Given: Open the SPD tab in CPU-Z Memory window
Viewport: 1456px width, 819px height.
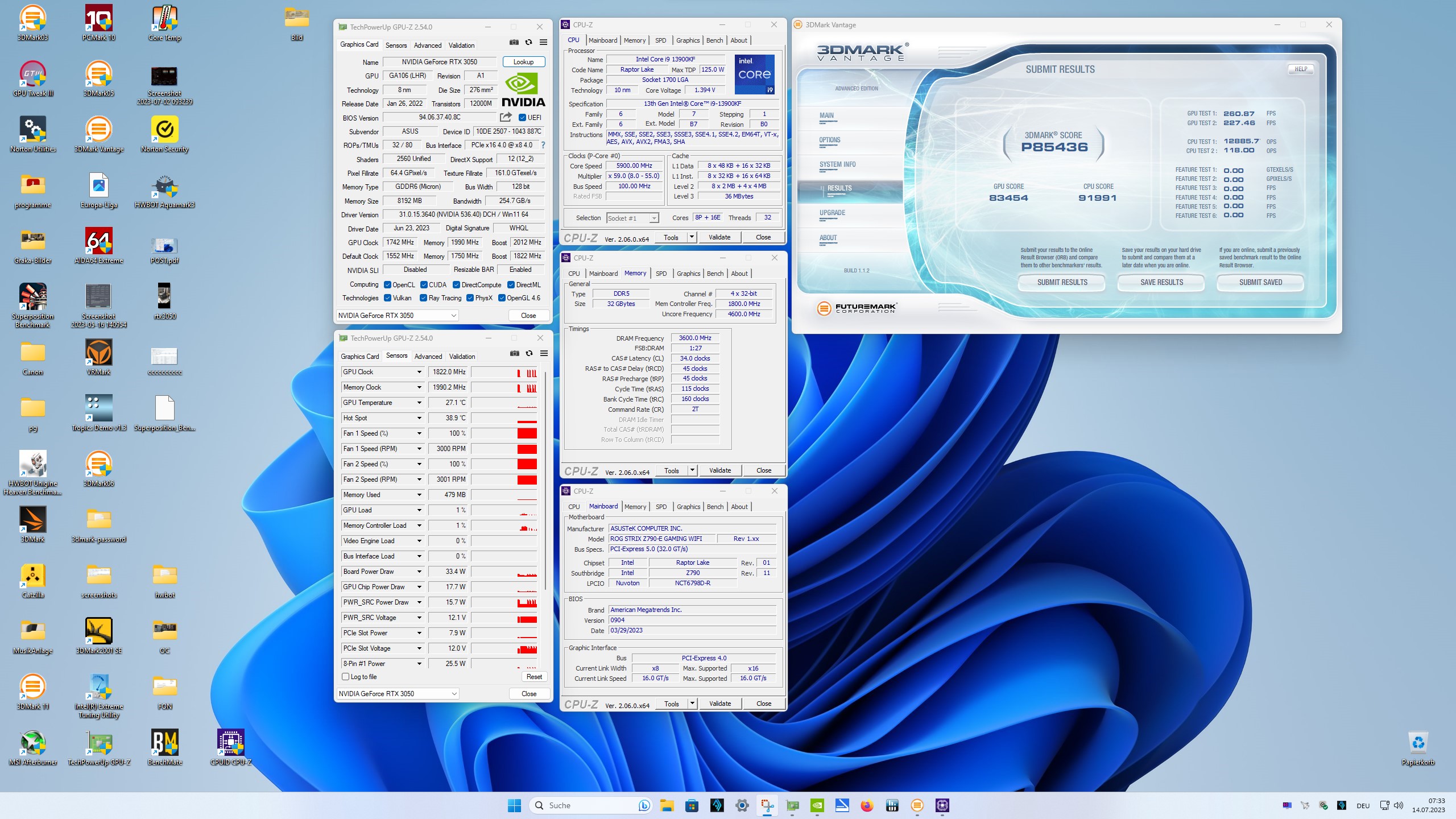Looking at the screenshot, I should point(661,274).
